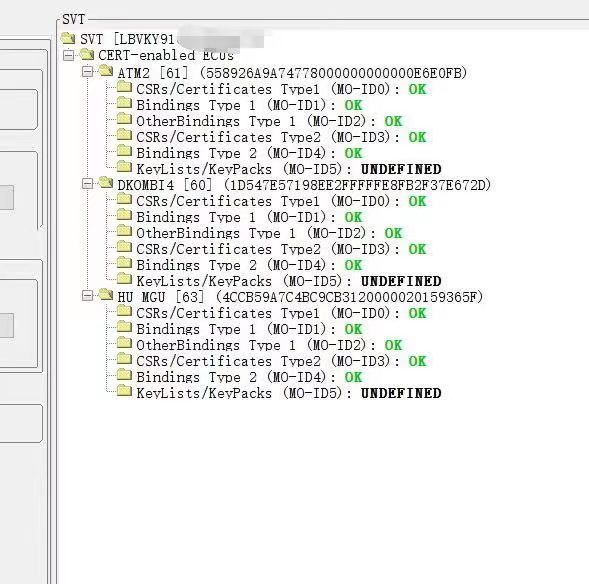The image size is (589, 584).
Task: Click the CERT-enabled ECUs folder icon
Action: tap(87, 54)
